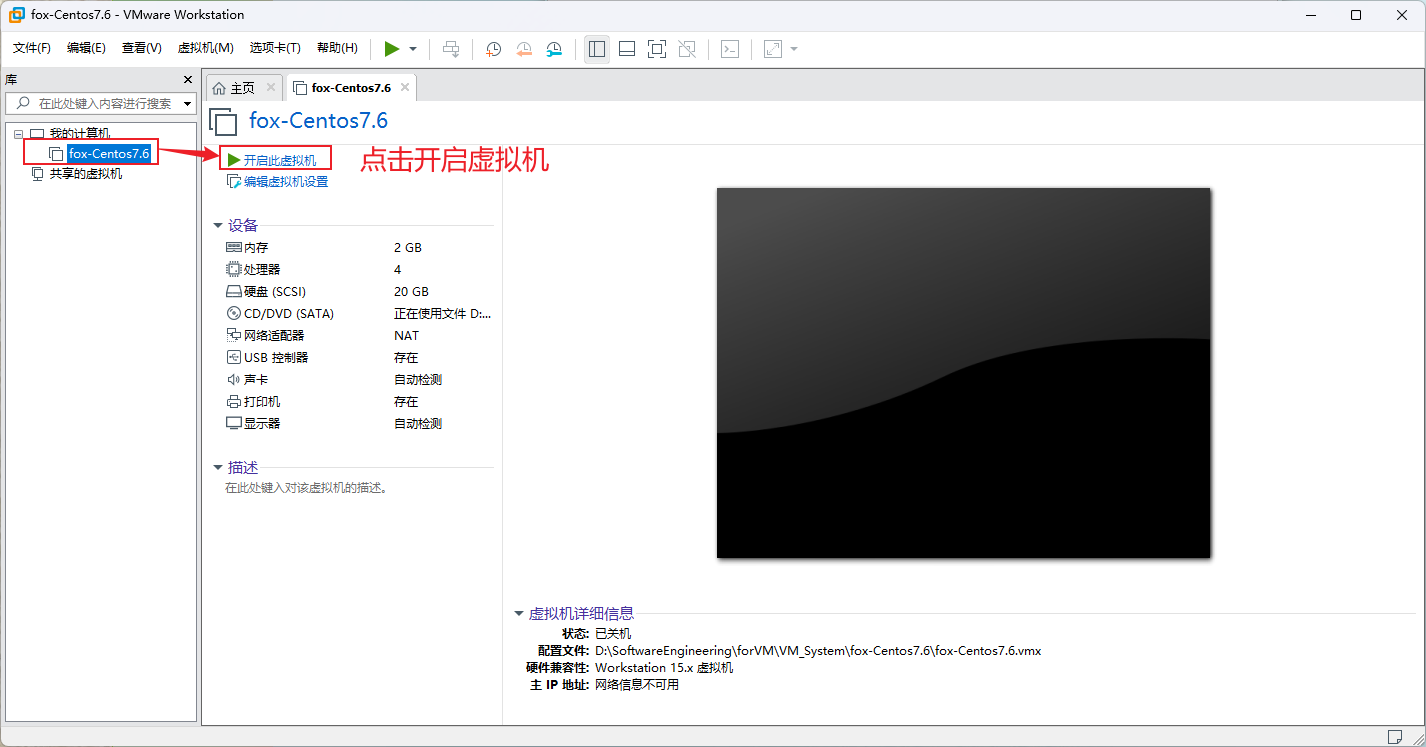
Task: Click the 2 GB memory value
Action: [x=408, y=248]
